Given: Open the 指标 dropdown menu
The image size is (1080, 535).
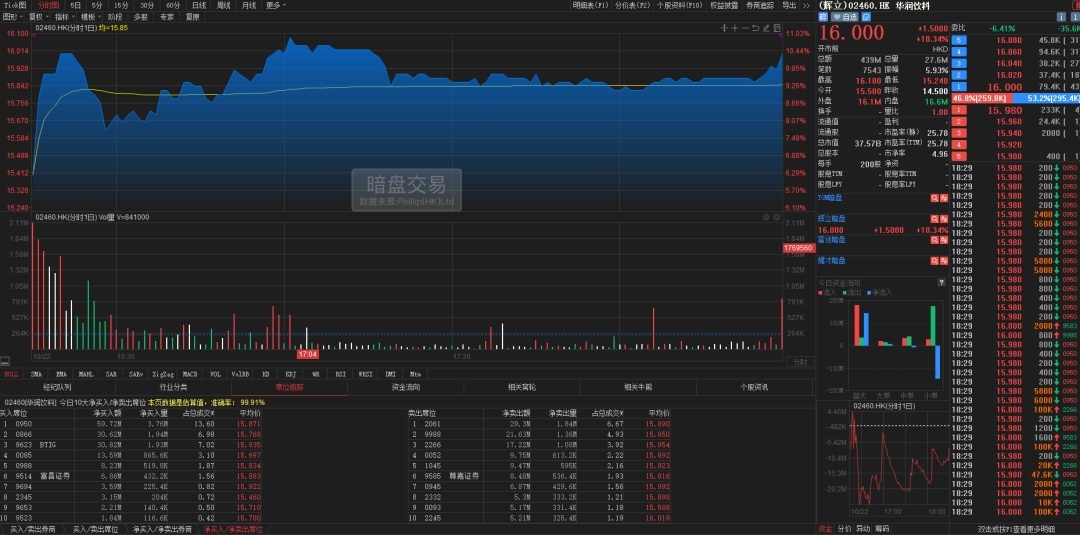Looking at the screenshot, I should coord(64,17).
